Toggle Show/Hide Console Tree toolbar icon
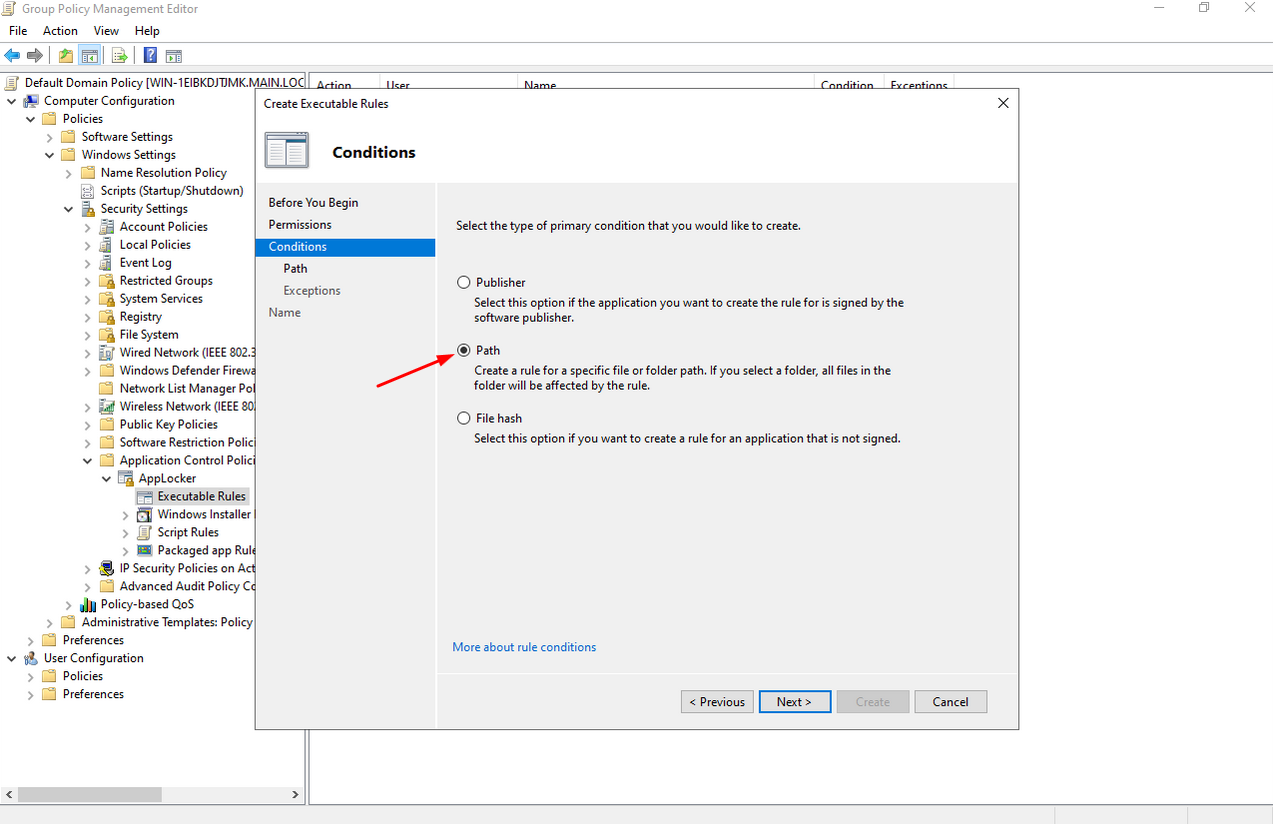The width and height of the screenshot is (1273, 824). point(90,56)
